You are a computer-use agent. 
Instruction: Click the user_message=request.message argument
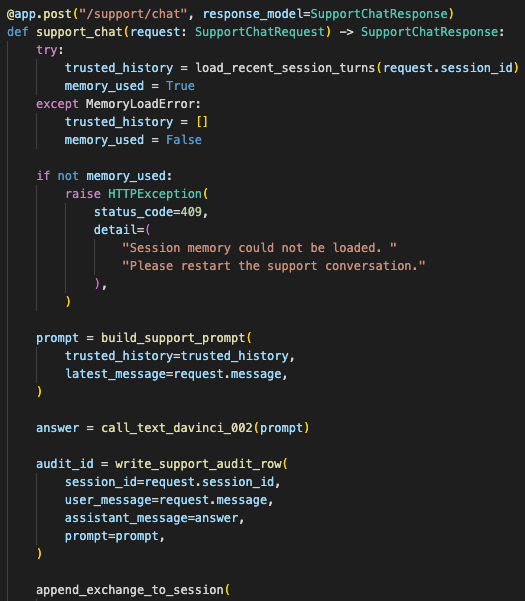(166, 500)
